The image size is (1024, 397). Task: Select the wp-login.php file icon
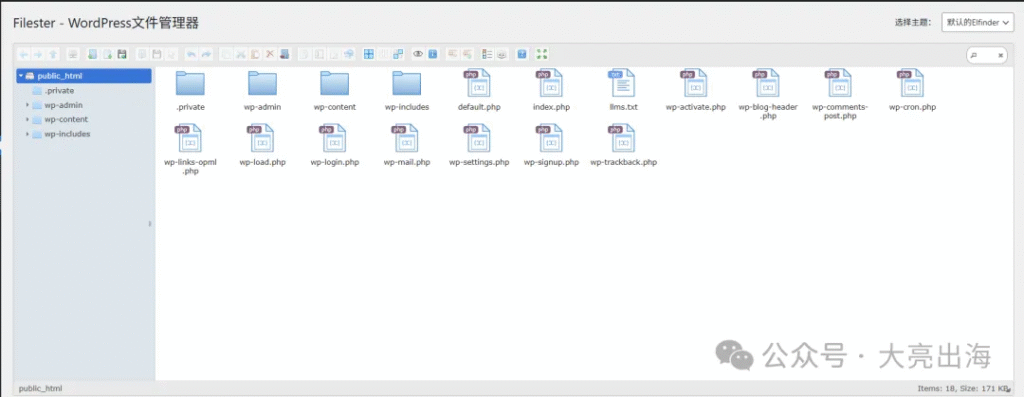pyautogui.click(x=334, y=138)
